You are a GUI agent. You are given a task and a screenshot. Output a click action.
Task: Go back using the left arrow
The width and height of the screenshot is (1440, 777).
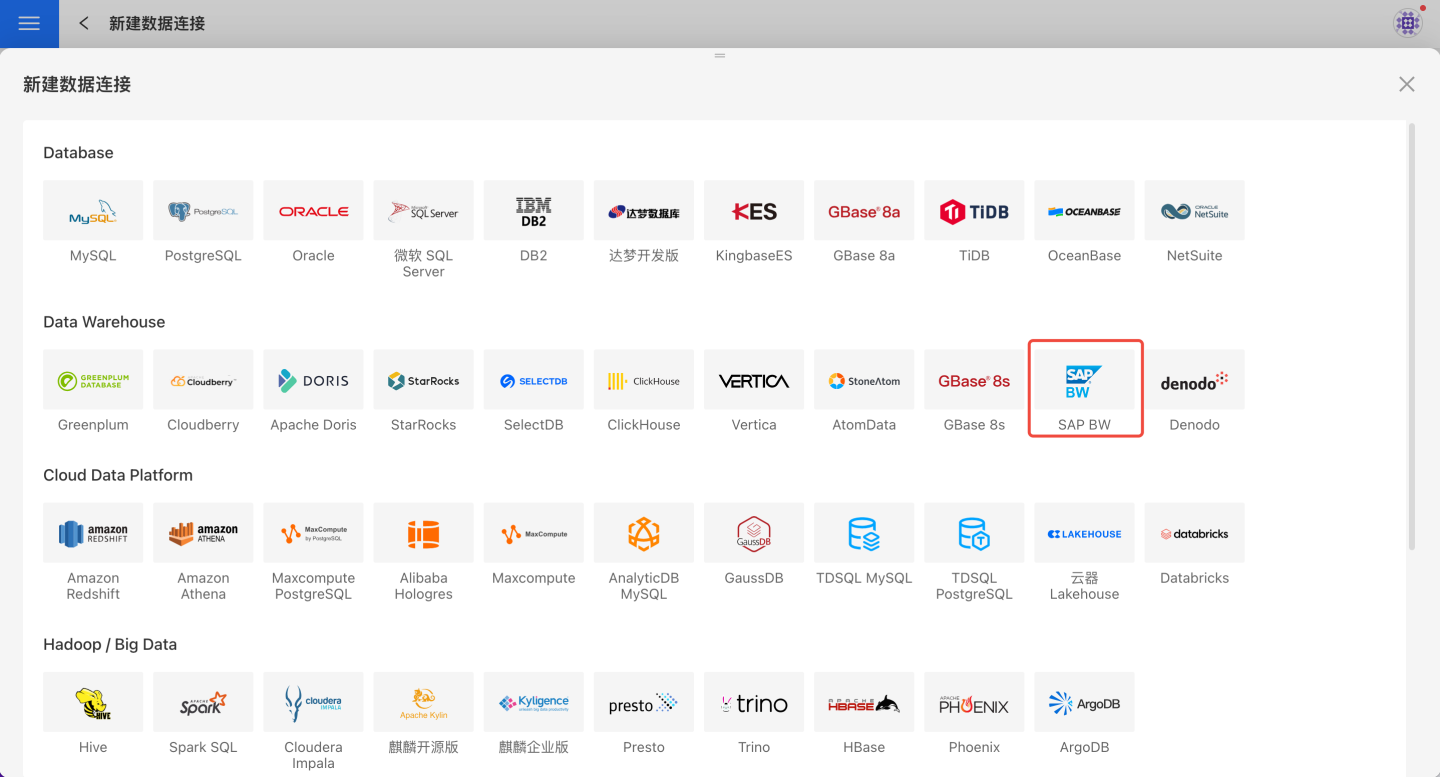[x=84, y=23]
